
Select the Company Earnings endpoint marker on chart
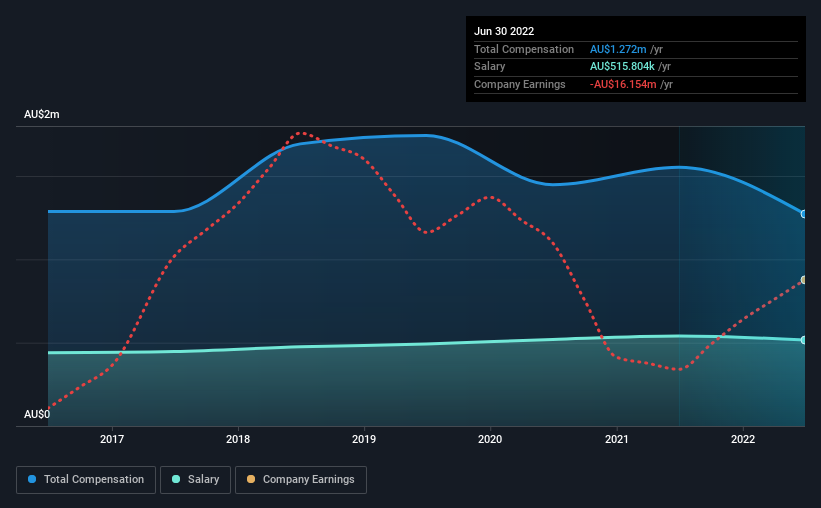pos(803,280)
